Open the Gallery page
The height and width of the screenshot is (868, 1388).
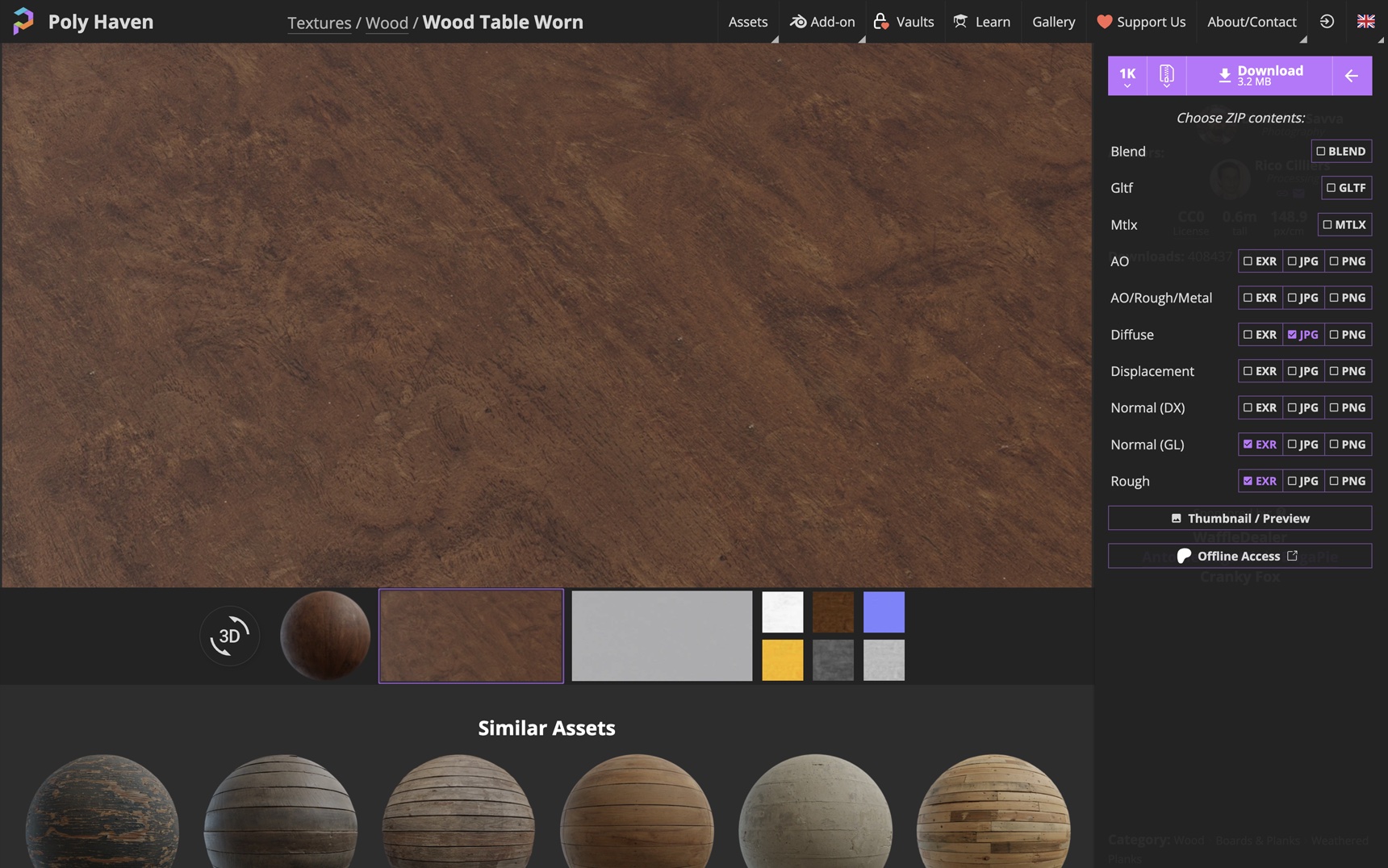pyautogui.click(x=1053, y=22)
